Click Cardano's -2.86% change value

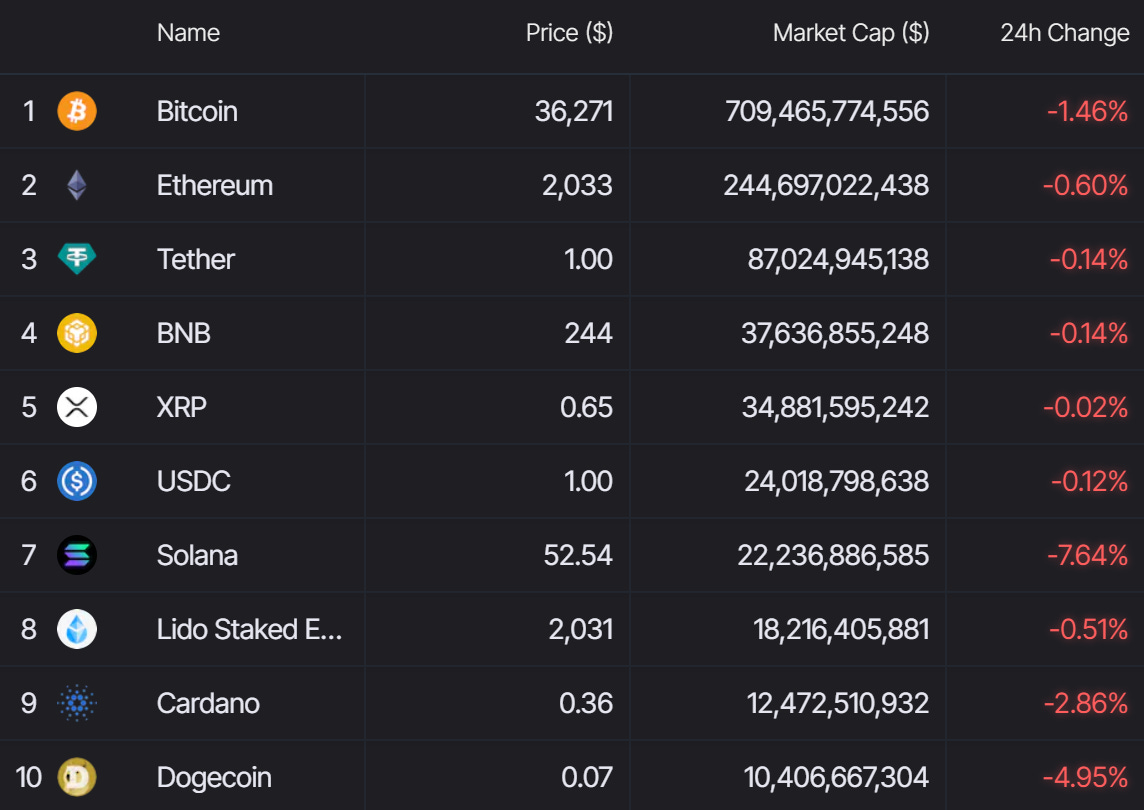pyautogui.click(x=1086, y=703)
